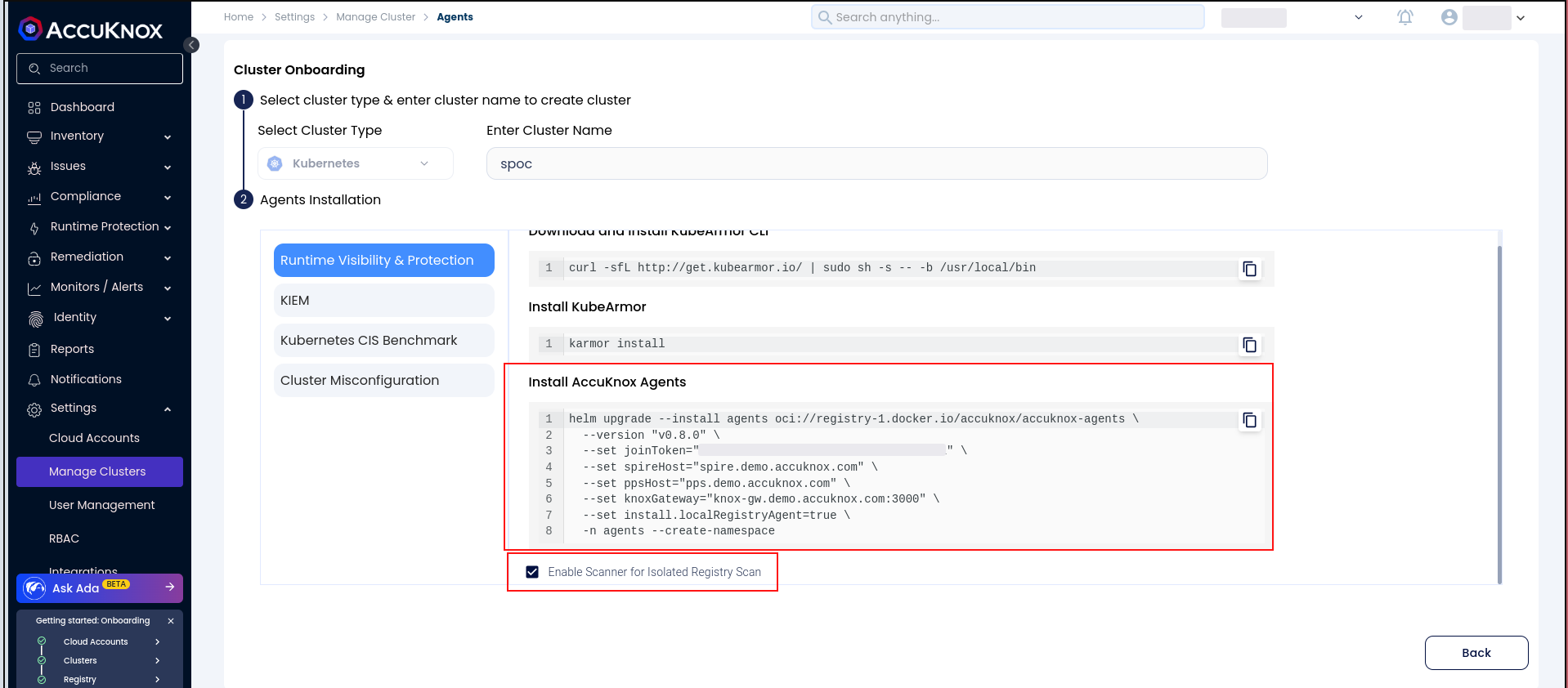Viewport: 1568px width, 688px height.
Task: Collapse the Settings menu
Action: (168, 409)
